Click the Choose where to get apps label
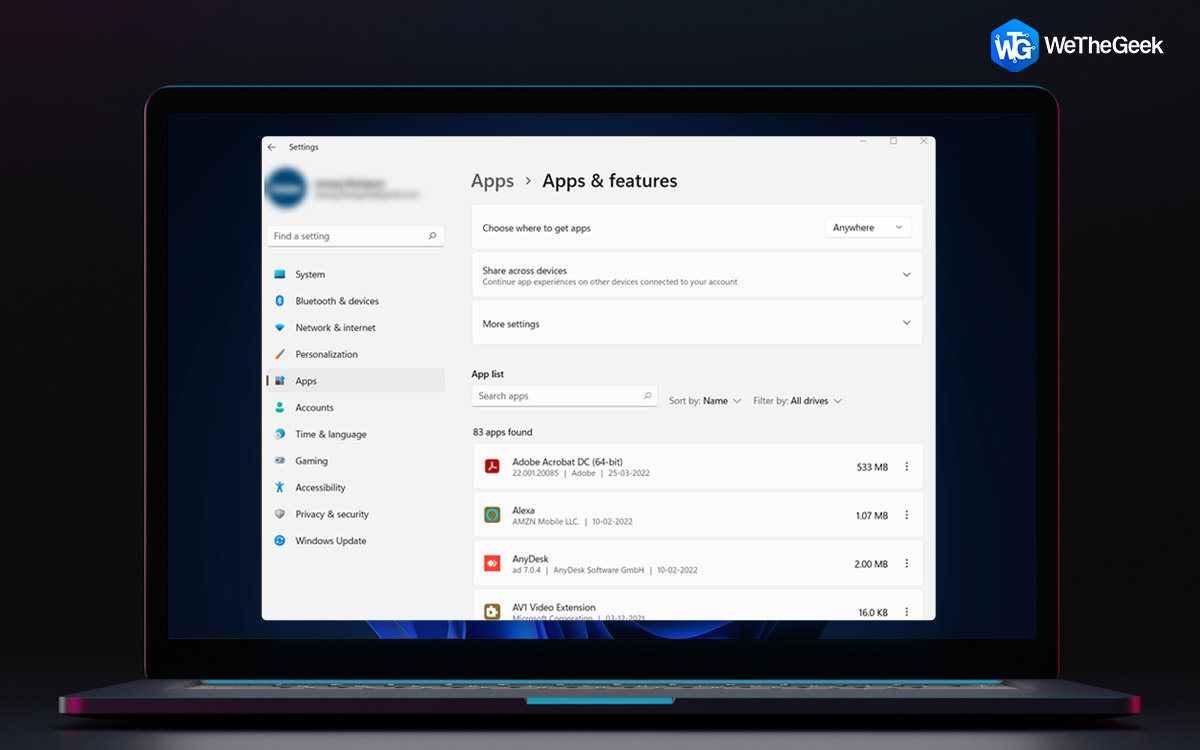Image resolution: width=1200 pixels, height=750 pixels. tap(536, 228)
